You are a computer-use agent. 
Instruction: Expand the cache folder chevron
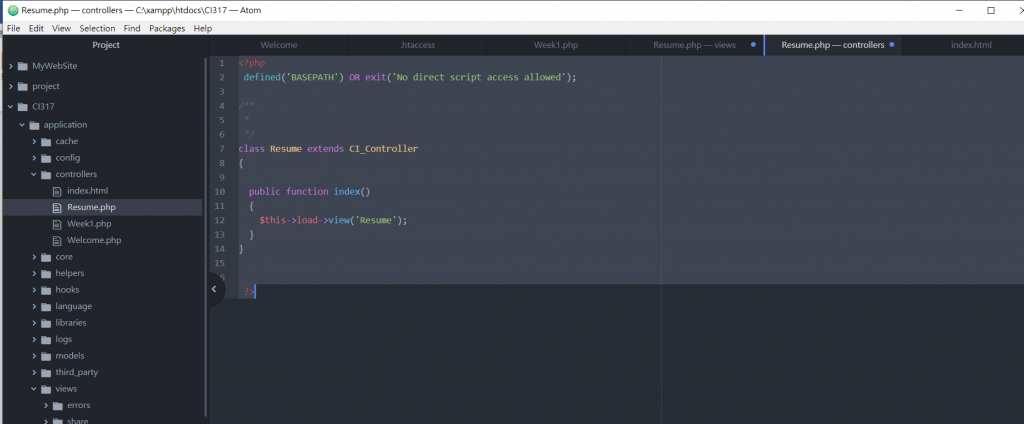(34, 141)
